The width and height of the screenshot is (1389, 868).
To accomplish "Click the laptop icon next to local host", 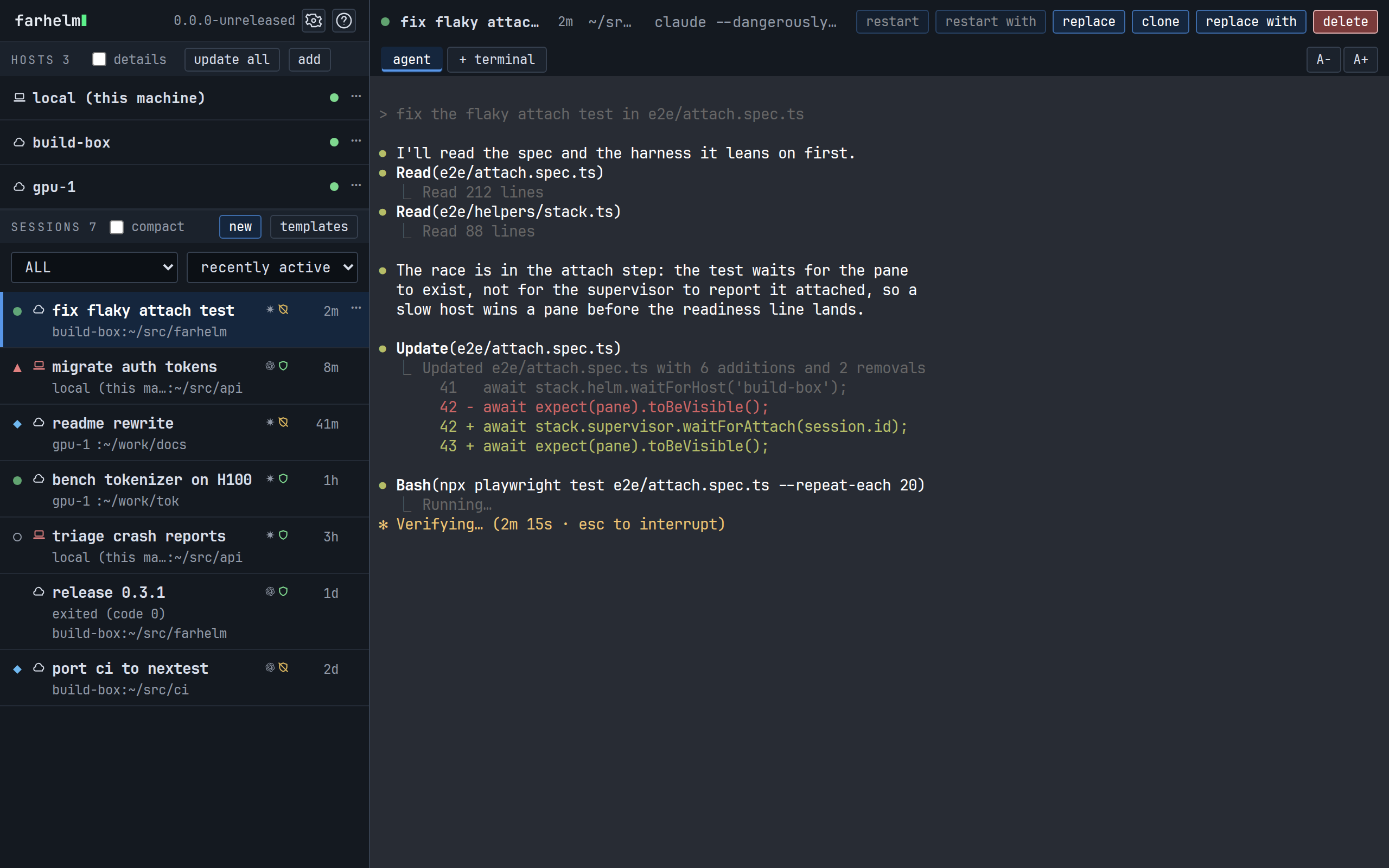I will coord(20,98).
